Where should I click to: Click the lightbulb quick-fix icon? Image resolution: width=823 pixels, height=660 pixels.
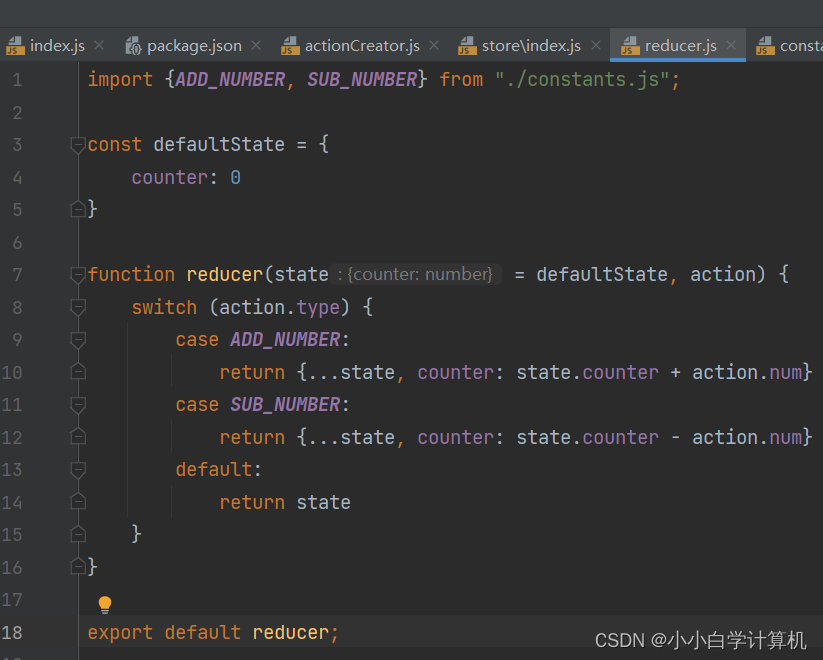pos(105,604)
